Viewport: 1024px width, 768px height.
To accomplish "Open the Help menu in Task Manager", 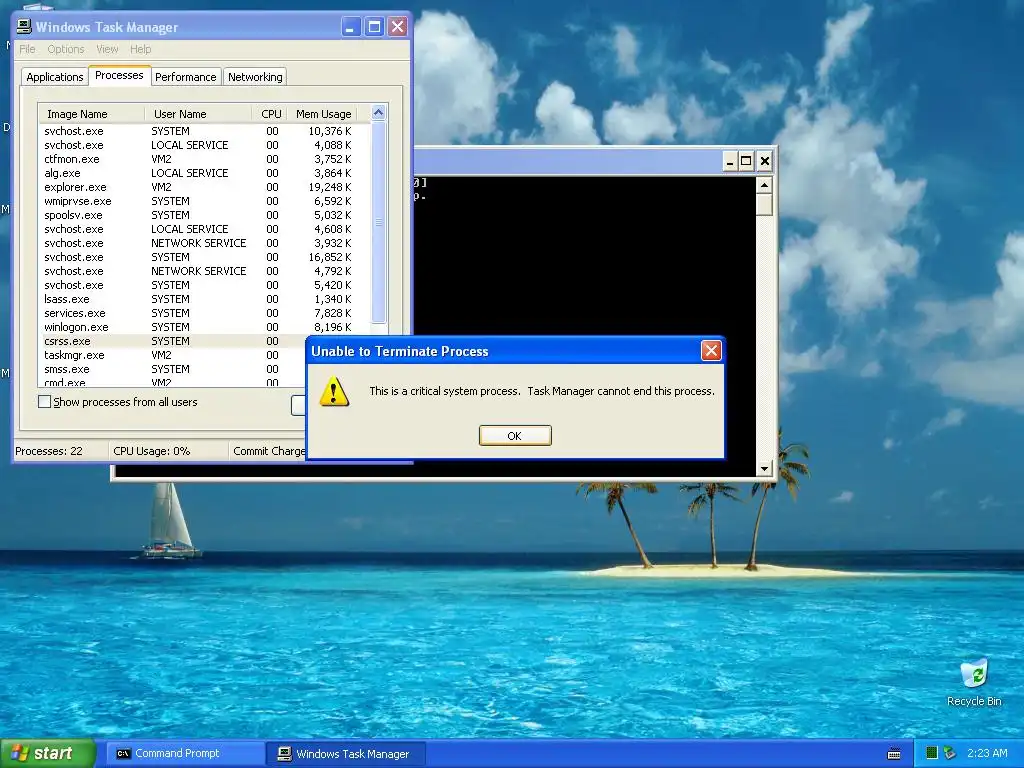I will tap(140, 49).
